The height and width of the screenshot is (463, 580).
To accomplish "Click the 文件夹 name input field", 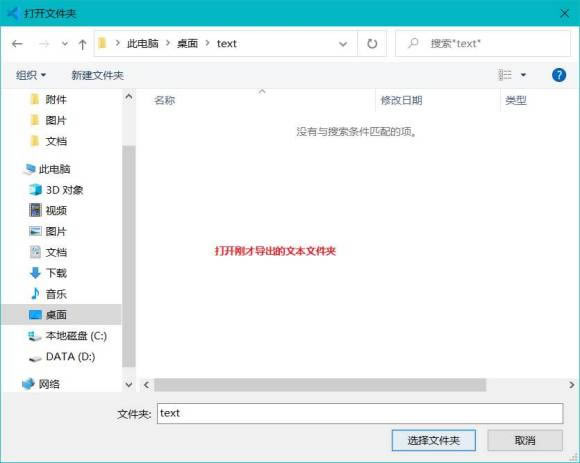I will [x=360, y=413].
